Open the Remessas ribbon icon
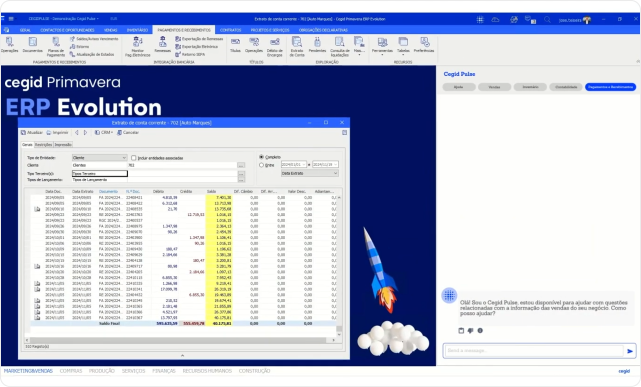The image size is (641, 387). point(162,45)
